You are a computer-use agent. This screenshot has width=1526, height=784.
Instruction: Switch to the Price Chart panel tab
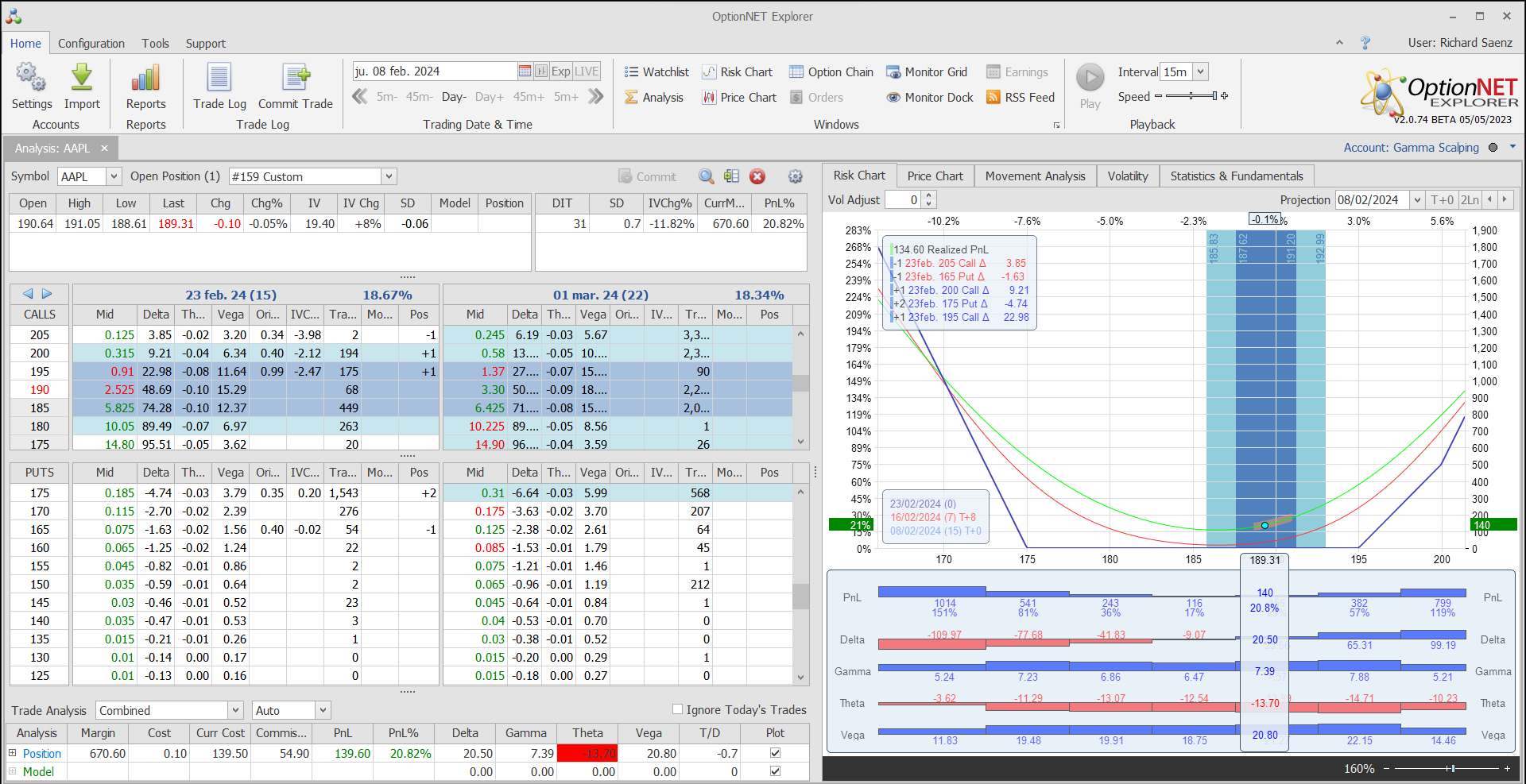pyautogui.click(x=935, y=176)
